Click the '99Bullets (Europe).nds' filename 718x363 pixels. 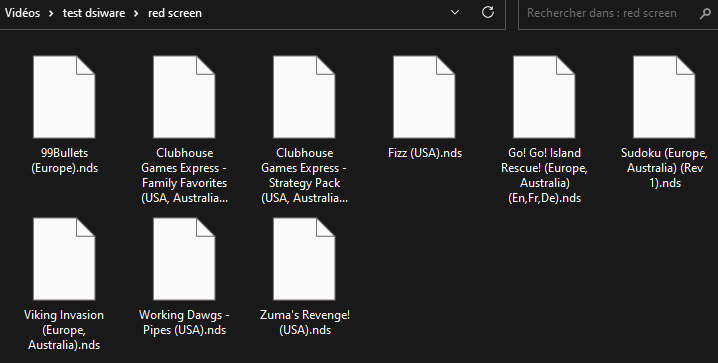coord(65,160)
